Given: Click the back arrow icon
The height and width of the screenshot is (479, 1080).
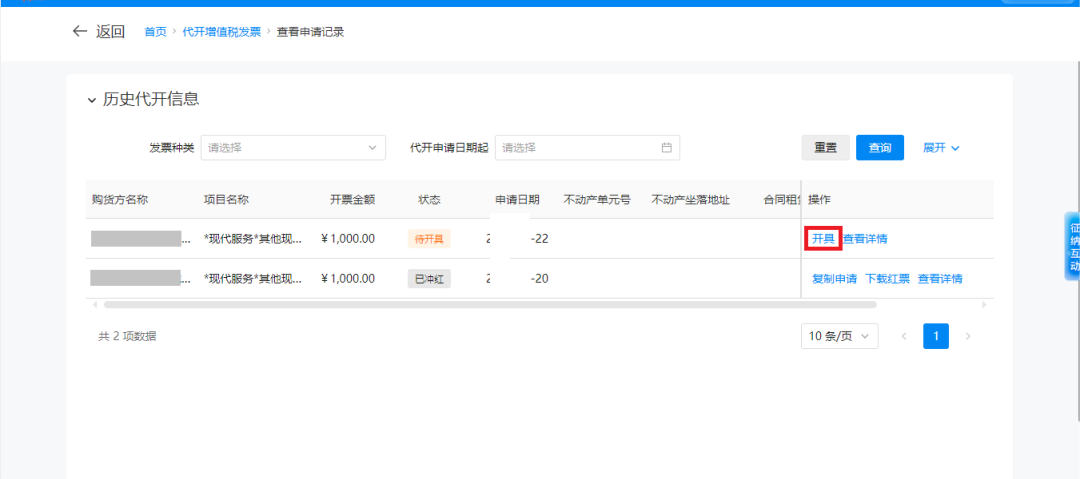Looking at the screenshot, I should [x=80, y=31].
